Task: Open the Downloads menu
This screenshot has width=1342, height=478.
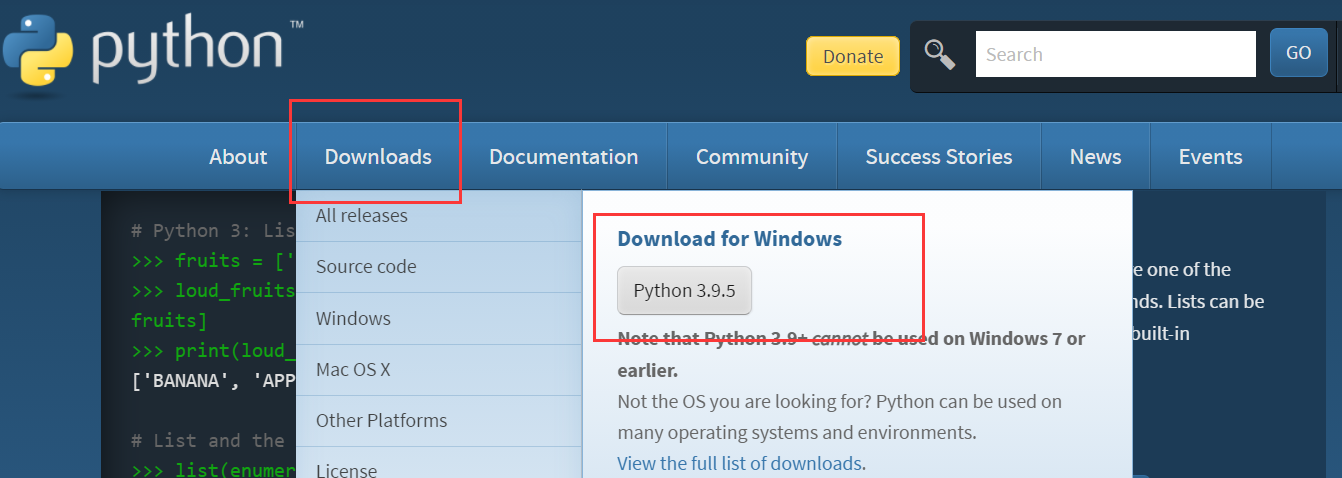Action: click(378, 157)
